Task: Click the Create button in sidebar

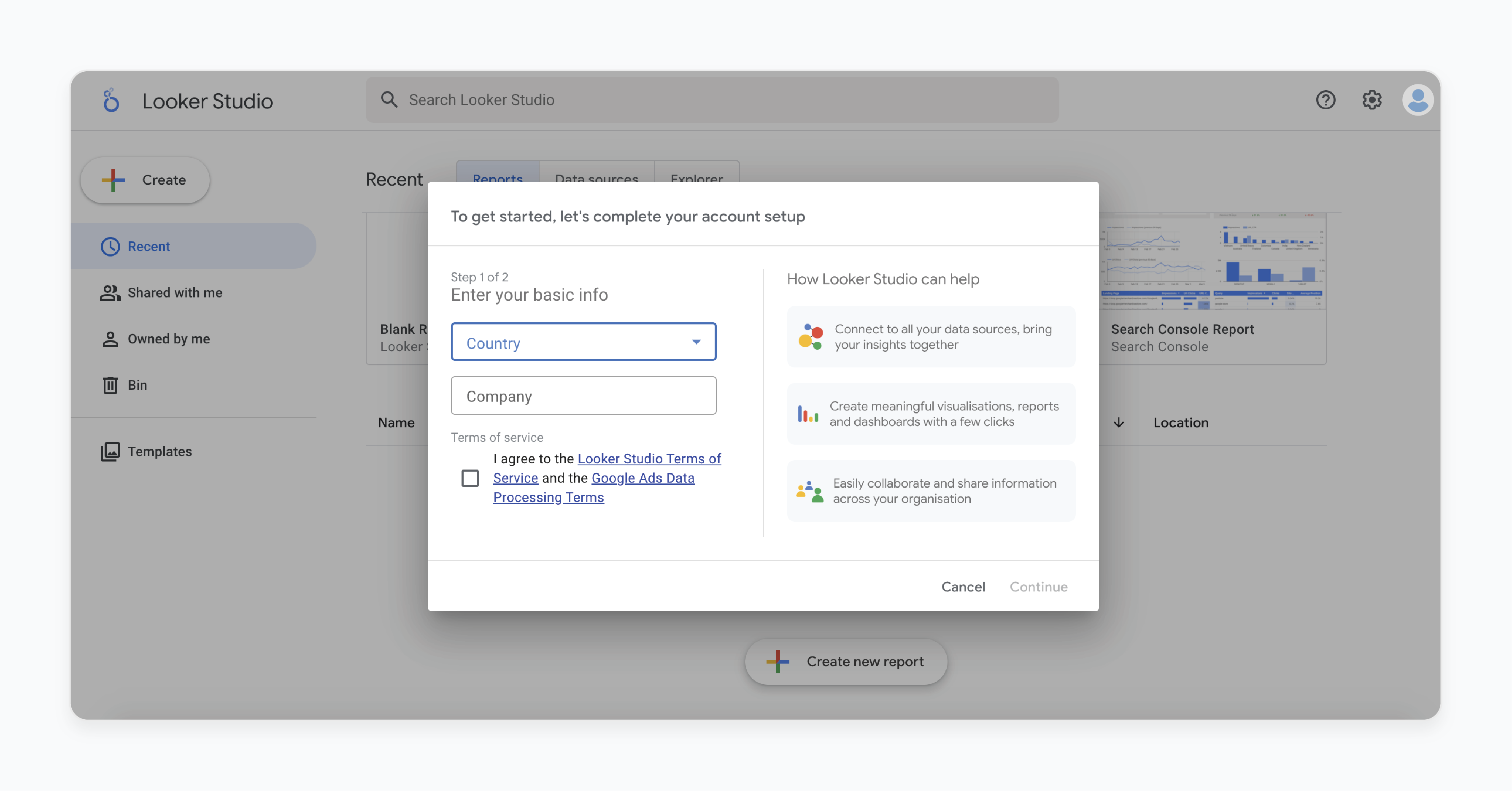Action: coord(145,180)
